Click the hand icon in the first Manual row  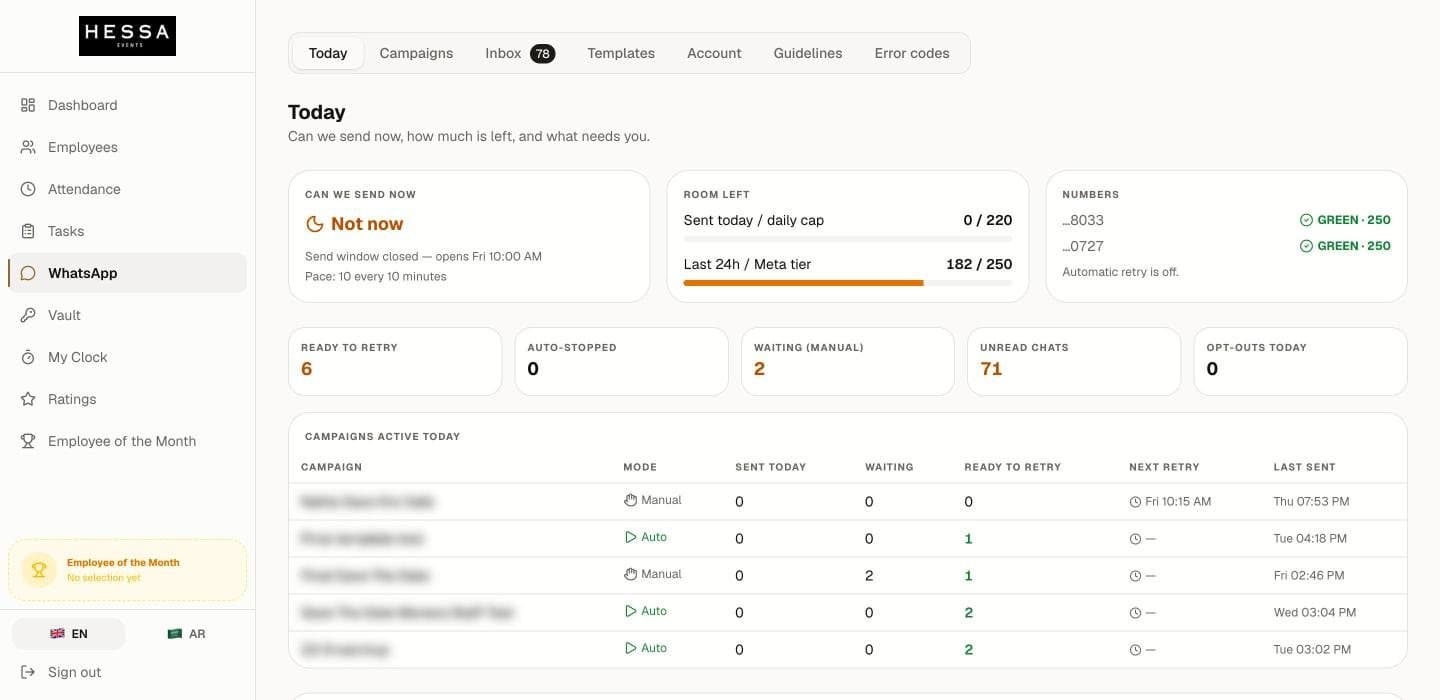tap(630, 500)
